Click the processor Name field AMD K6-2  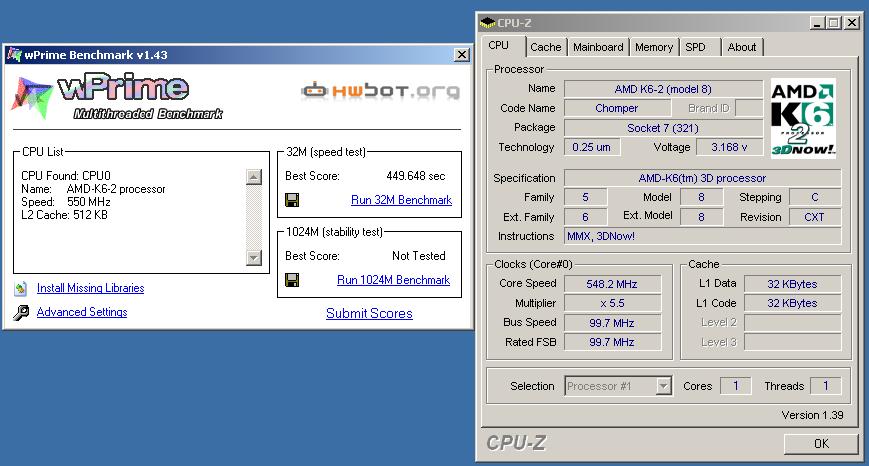click(663, 89)
